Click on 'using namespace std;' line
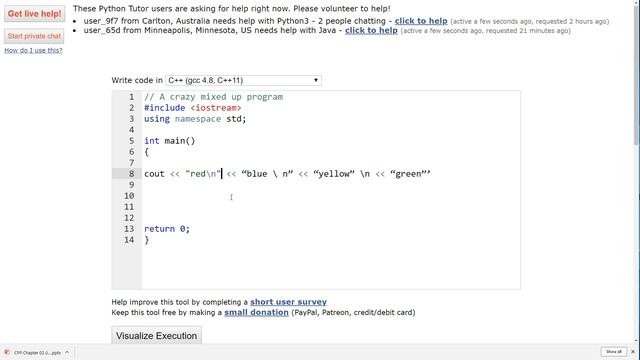The image size is (640, 360). point(195,119)
